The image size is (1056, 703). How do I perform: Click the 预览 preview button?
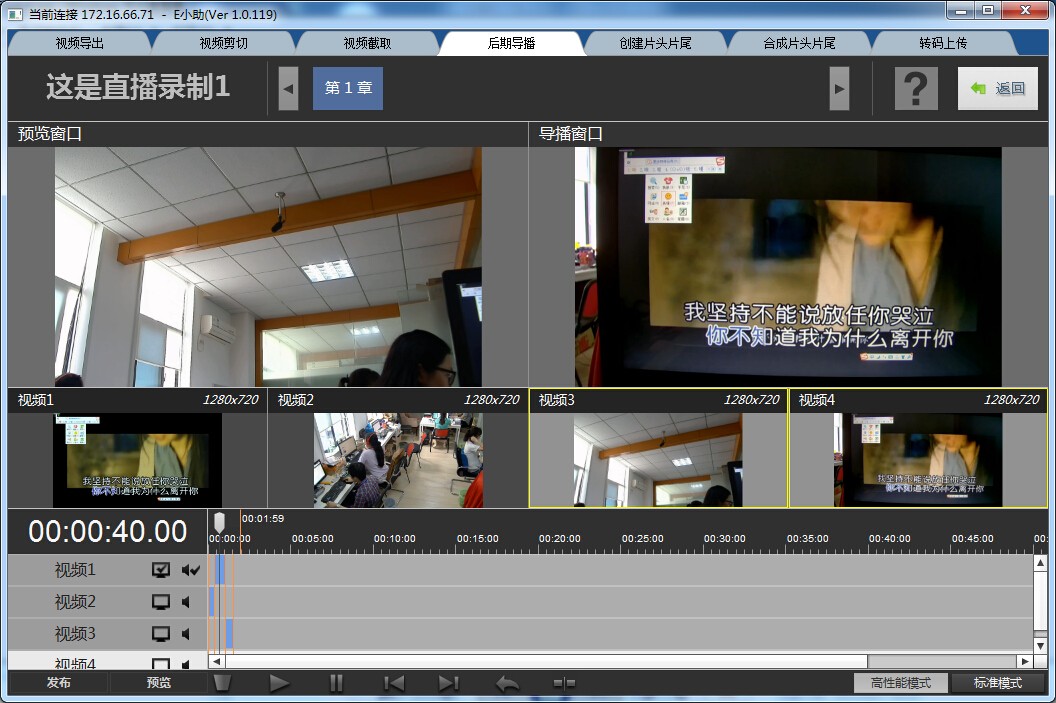click(x=159, y=683)
